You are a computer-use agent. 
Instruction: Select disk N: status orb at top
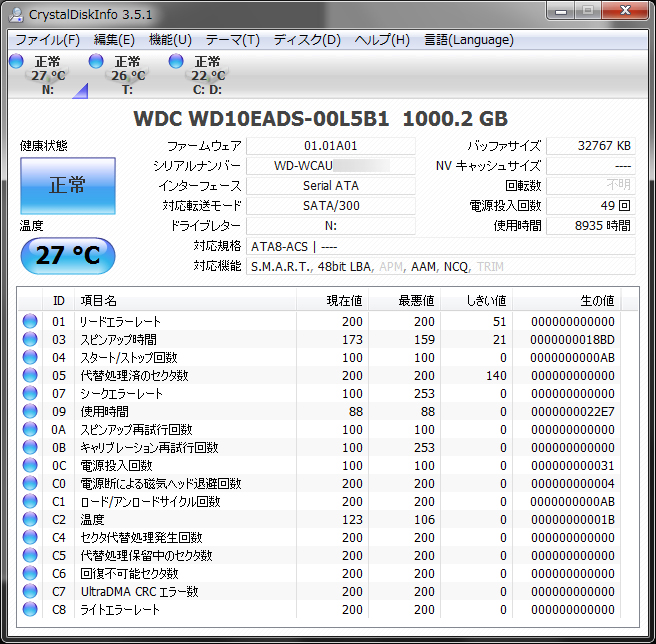click(x=16, y=61)
